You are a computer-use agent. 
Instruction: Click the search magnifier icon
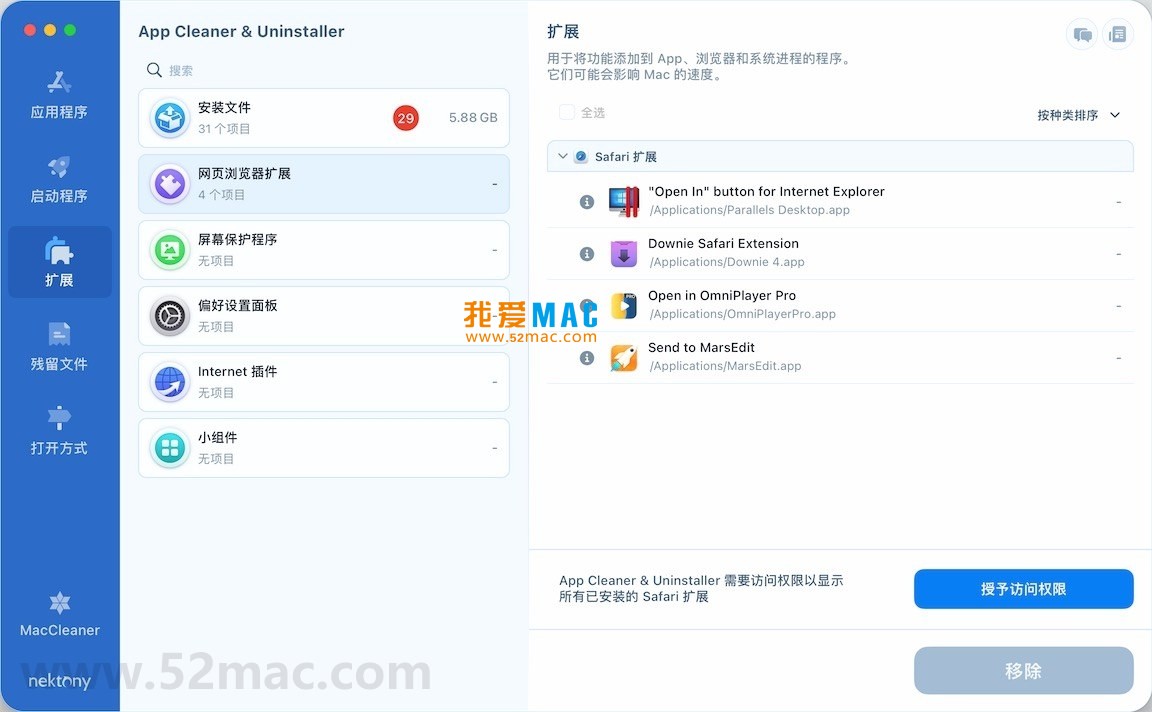pos(154,70)
